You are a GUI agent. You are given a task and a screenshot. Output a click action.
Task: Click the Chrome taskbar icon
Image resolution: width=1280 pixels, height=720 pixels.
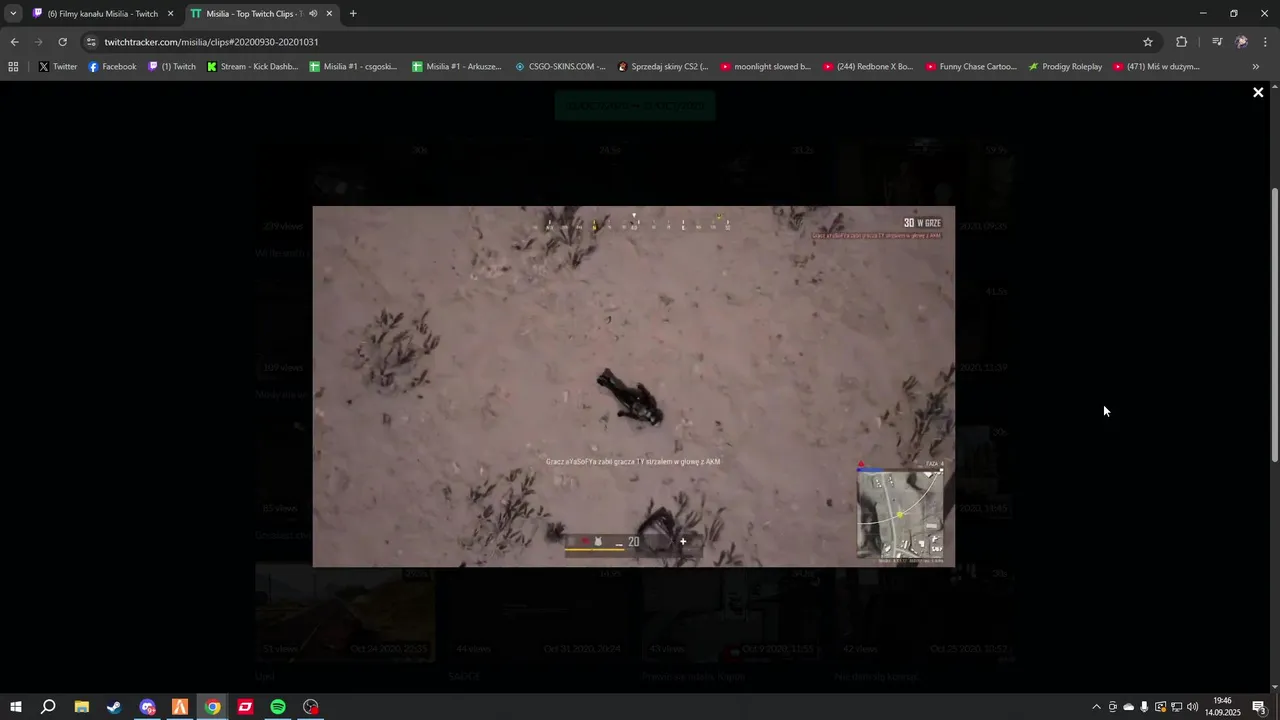(x=213, y=707)
